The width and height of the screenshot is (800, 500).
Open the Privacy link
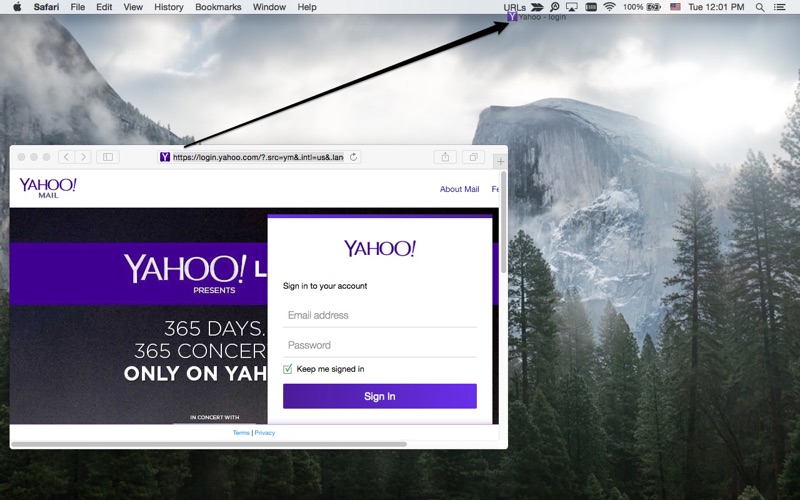[x=265, y=433]
